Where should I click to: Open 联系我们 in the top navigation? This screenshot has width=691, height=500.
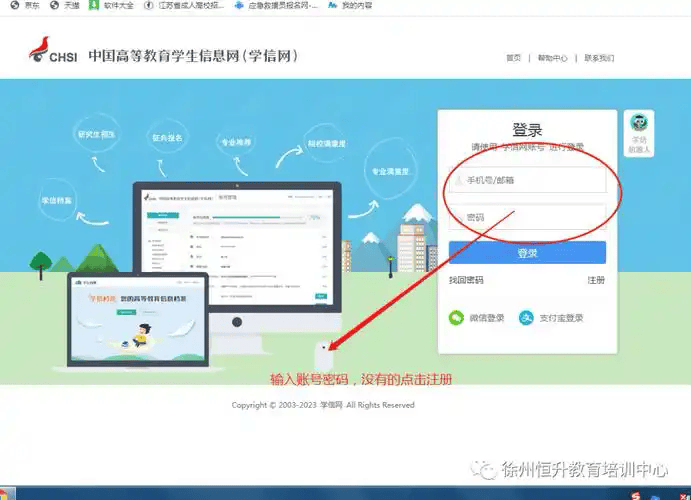pyautogui.click(x=599, y=58)
